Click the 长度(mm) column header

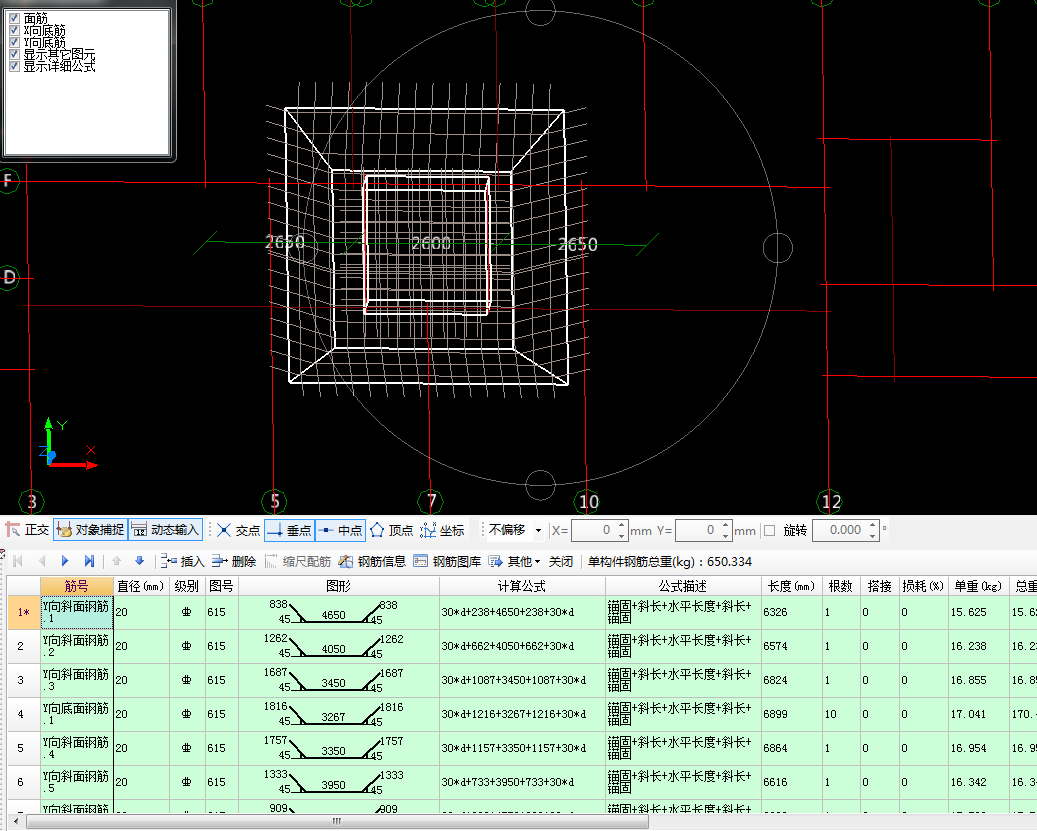point(791,586)
